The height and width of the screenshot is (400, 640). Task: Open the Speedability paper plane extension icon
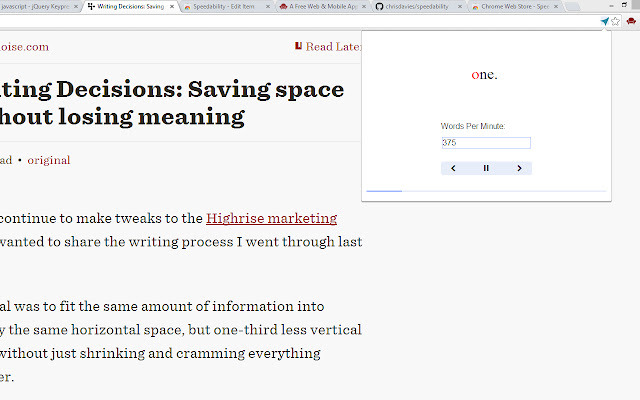coord(605,21)
